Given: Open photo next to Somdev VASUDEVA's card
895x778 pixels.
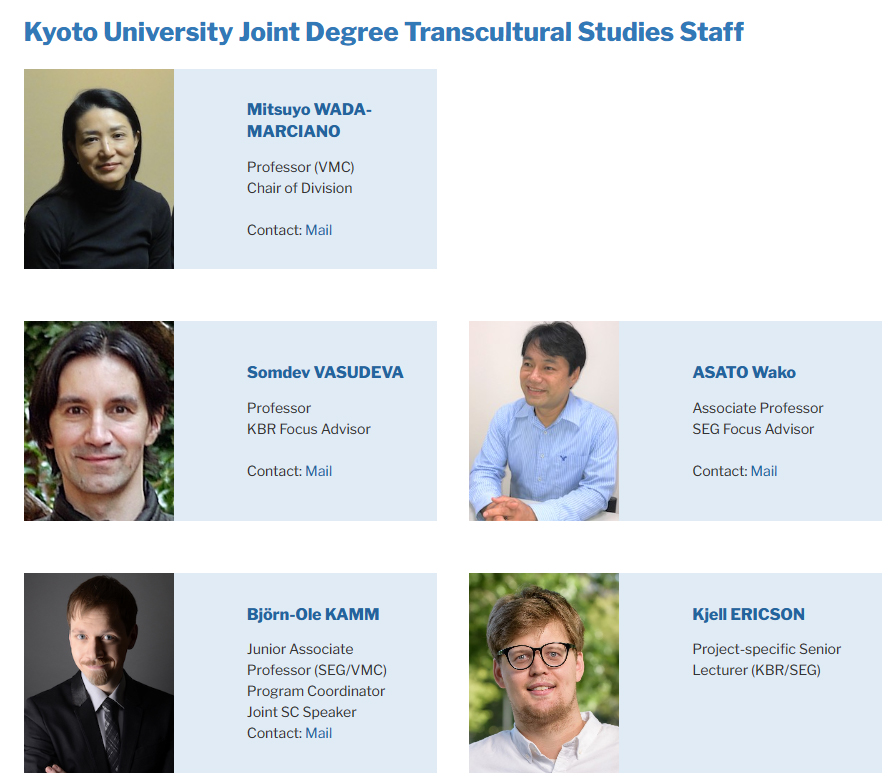Looking at the screenshot, I should tap(99, 421).
